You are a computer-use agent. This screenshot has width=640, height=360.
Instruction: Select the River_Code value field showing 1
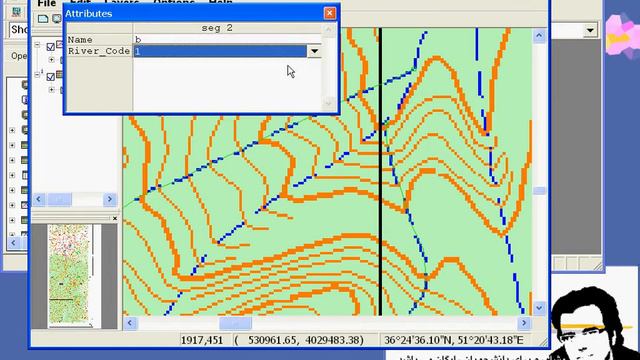pos(220,51)
